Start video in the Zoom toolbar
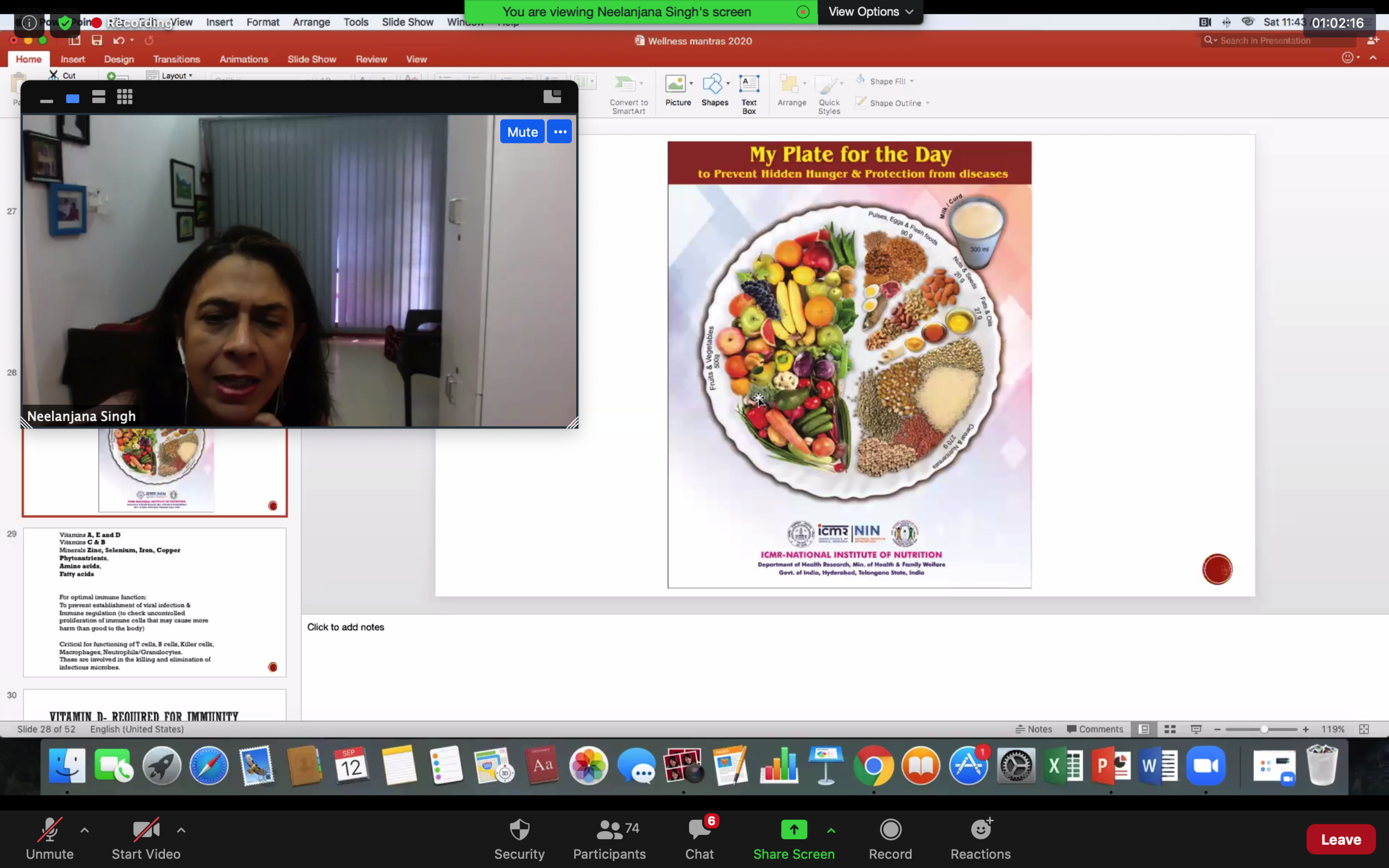 [x=146, y=838]
